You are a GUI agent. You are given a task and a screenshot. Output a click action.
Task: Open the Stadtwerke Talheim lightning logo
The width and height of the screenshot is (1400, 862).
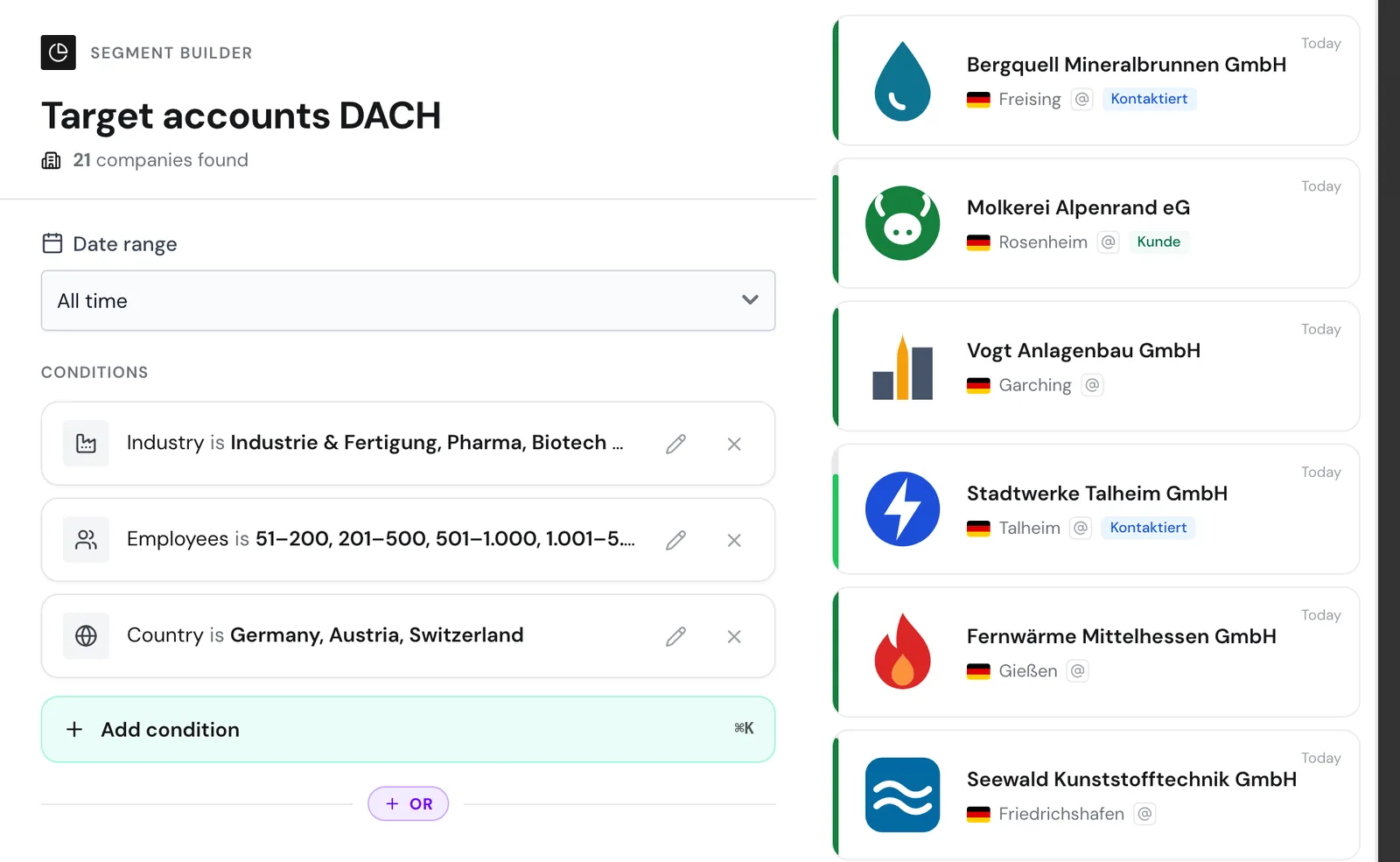coord(902,509)
